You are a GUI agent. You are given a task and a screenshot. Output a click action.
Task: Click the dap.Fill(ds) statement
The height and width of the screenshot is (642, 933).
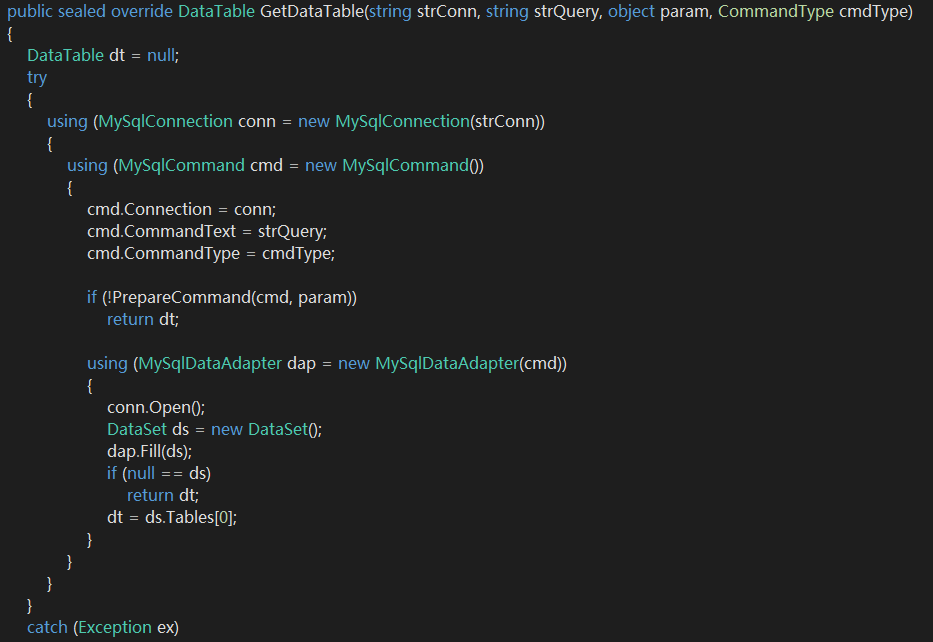coord(149,451)
